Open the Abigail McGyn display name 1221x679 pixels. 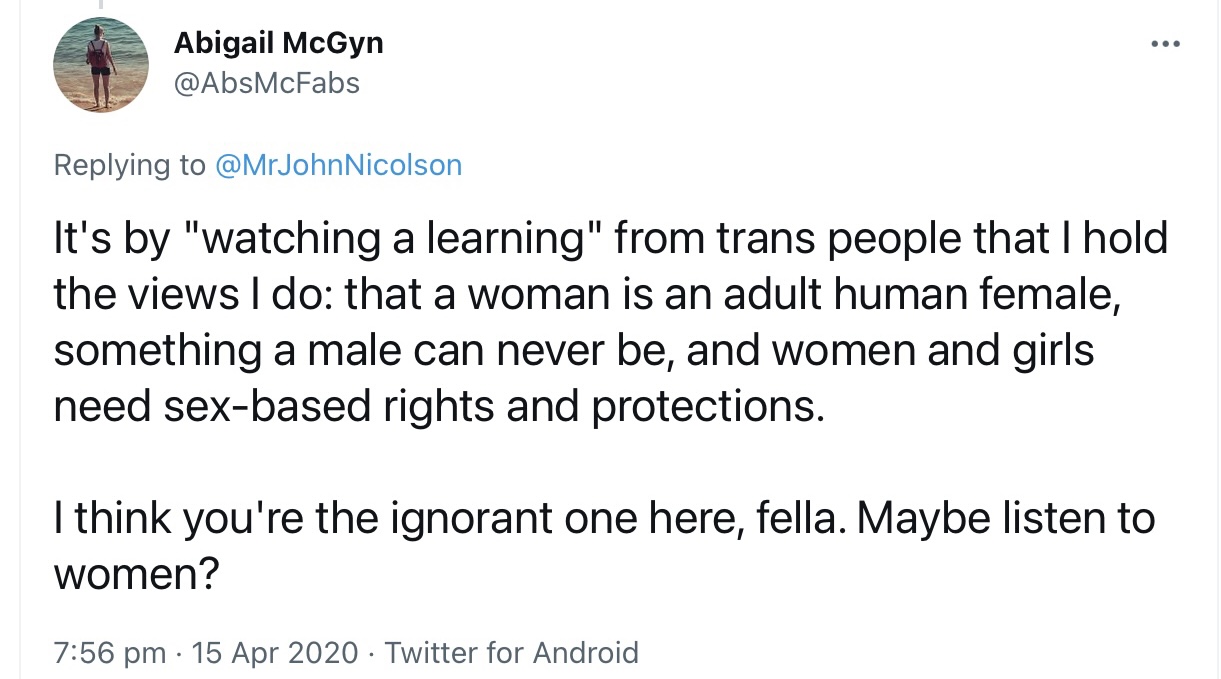pyautogui.click(x=278, y=43)
